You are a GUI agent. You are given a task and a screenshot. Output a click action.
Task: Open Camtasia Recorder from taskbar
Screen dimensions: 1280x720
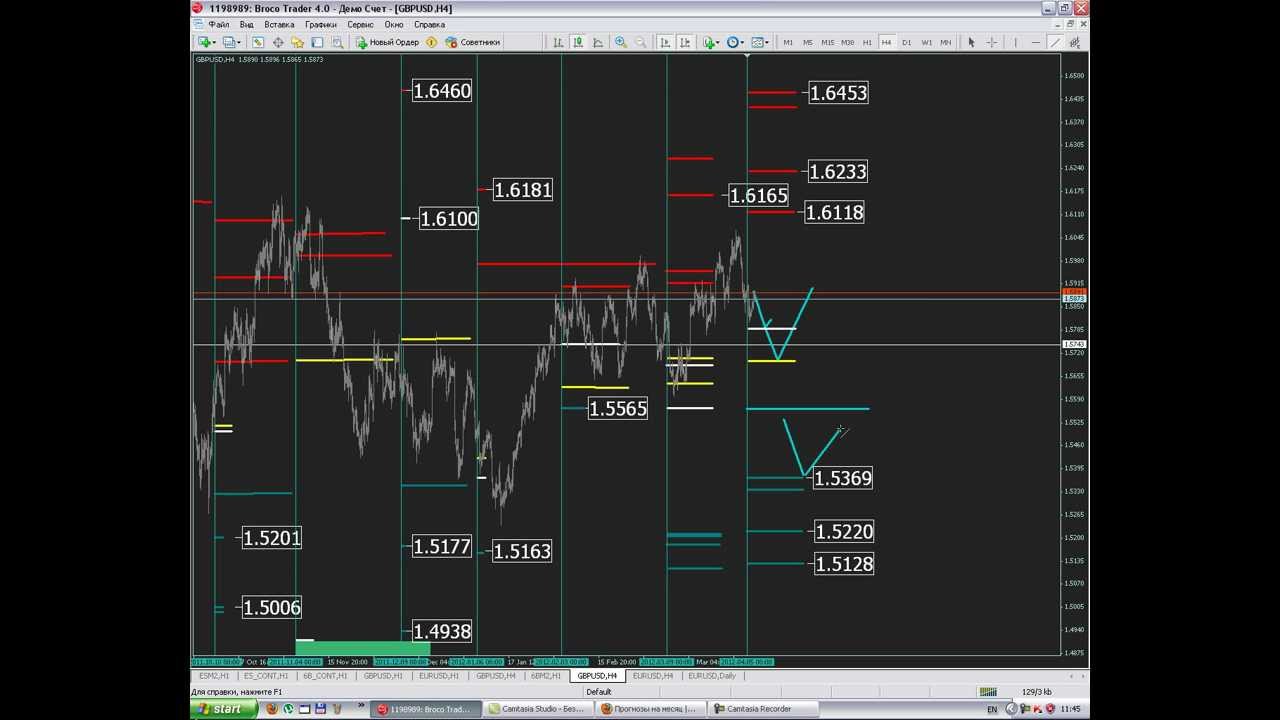click(x=761, y=709)
